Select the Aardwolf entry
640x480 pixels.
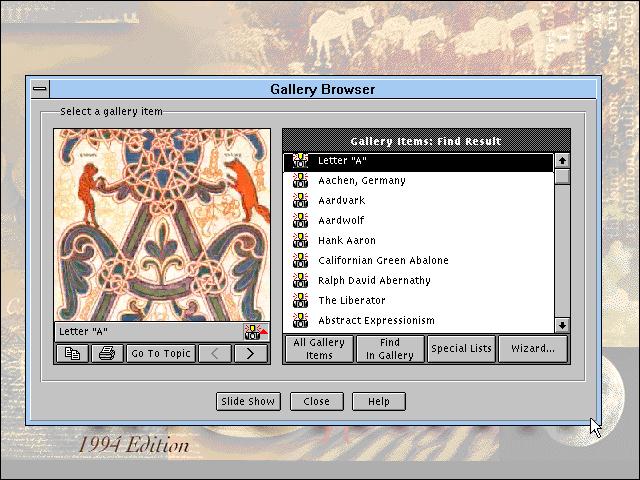pos(418,220)
